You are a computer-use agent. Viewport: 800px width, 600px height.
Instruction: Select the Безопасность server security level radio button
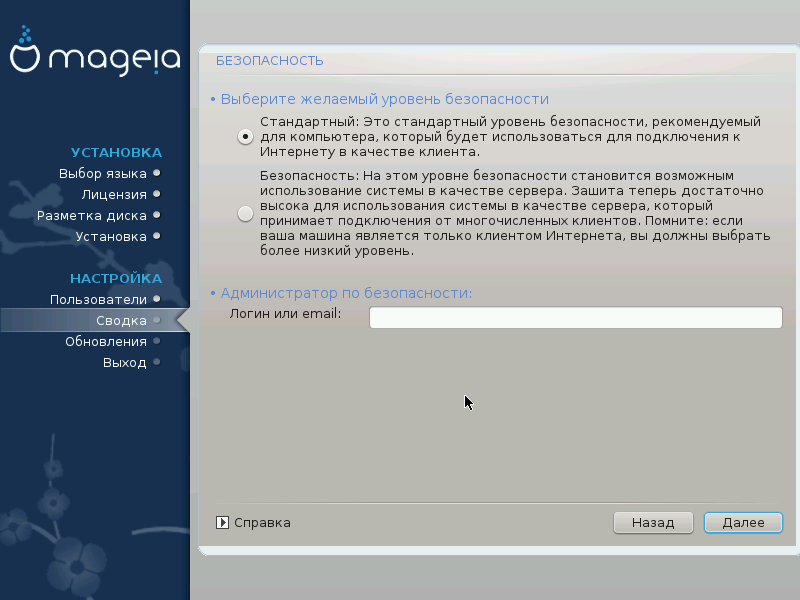coord(245,213)
